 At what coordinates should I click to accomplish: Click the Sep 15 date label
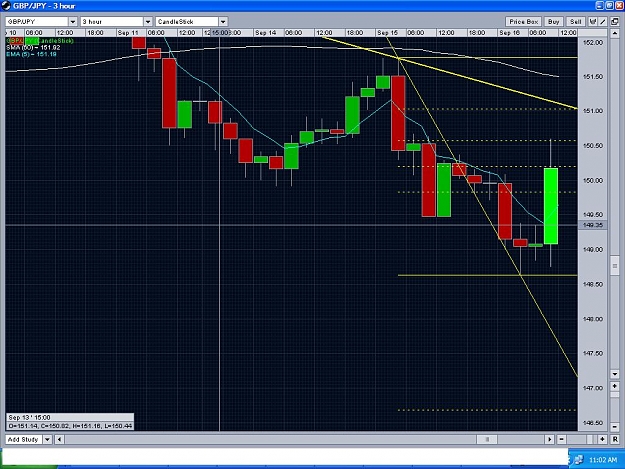387,33
